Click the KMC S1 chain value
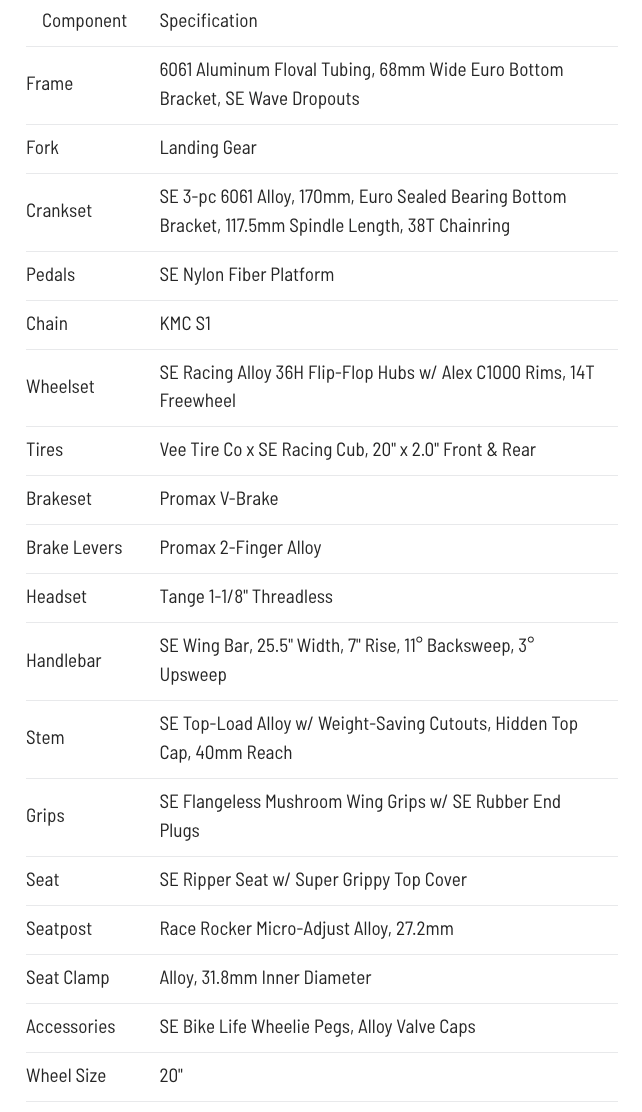 pos(185,324)
